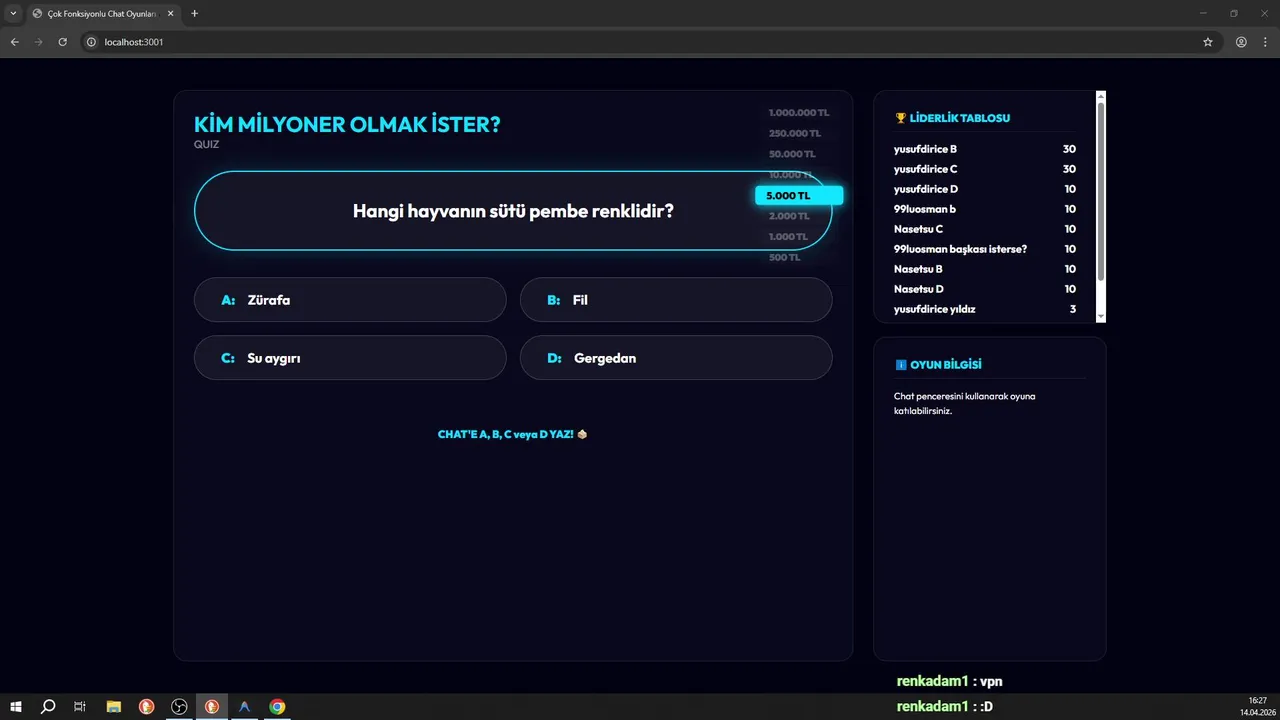The image size is (1280, 720).
Task: Open Windows taskbar search
Action: pyautogui.click(x=48, y=707)
